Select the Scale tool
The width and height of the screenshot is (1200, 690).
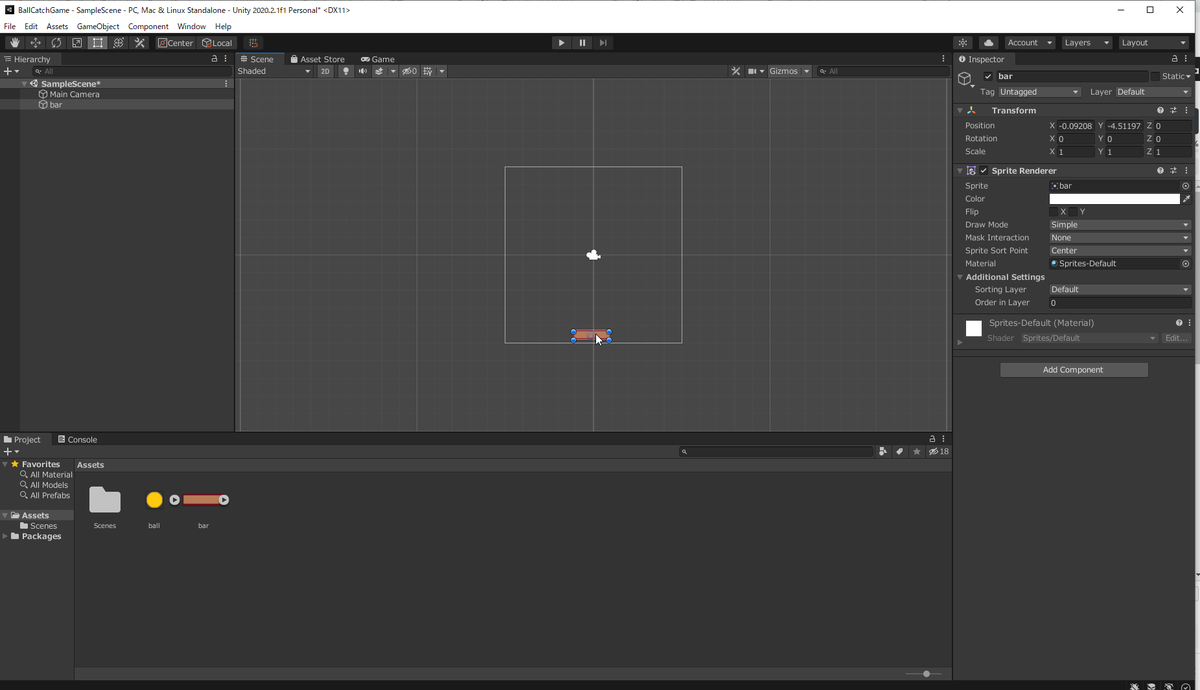(77, 43)
